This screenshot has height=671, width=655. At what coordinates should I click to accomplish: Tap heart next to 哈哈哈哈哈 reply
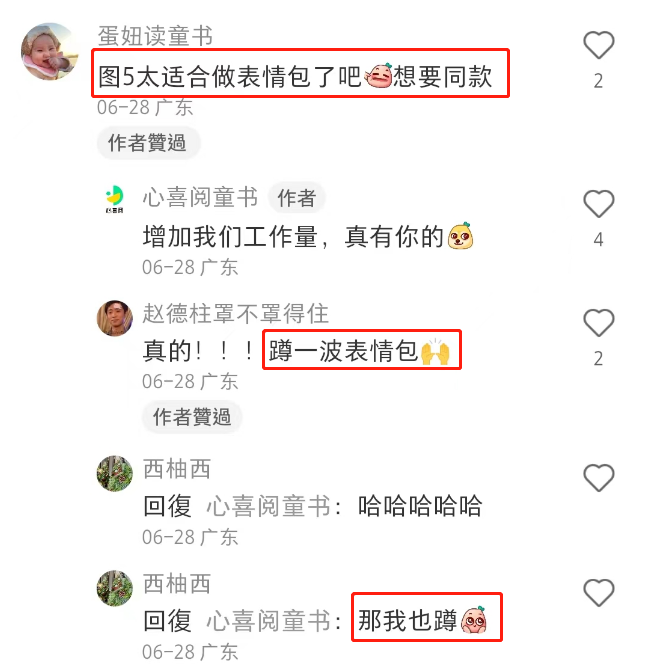pyautogui.click(x=599, y=478)
